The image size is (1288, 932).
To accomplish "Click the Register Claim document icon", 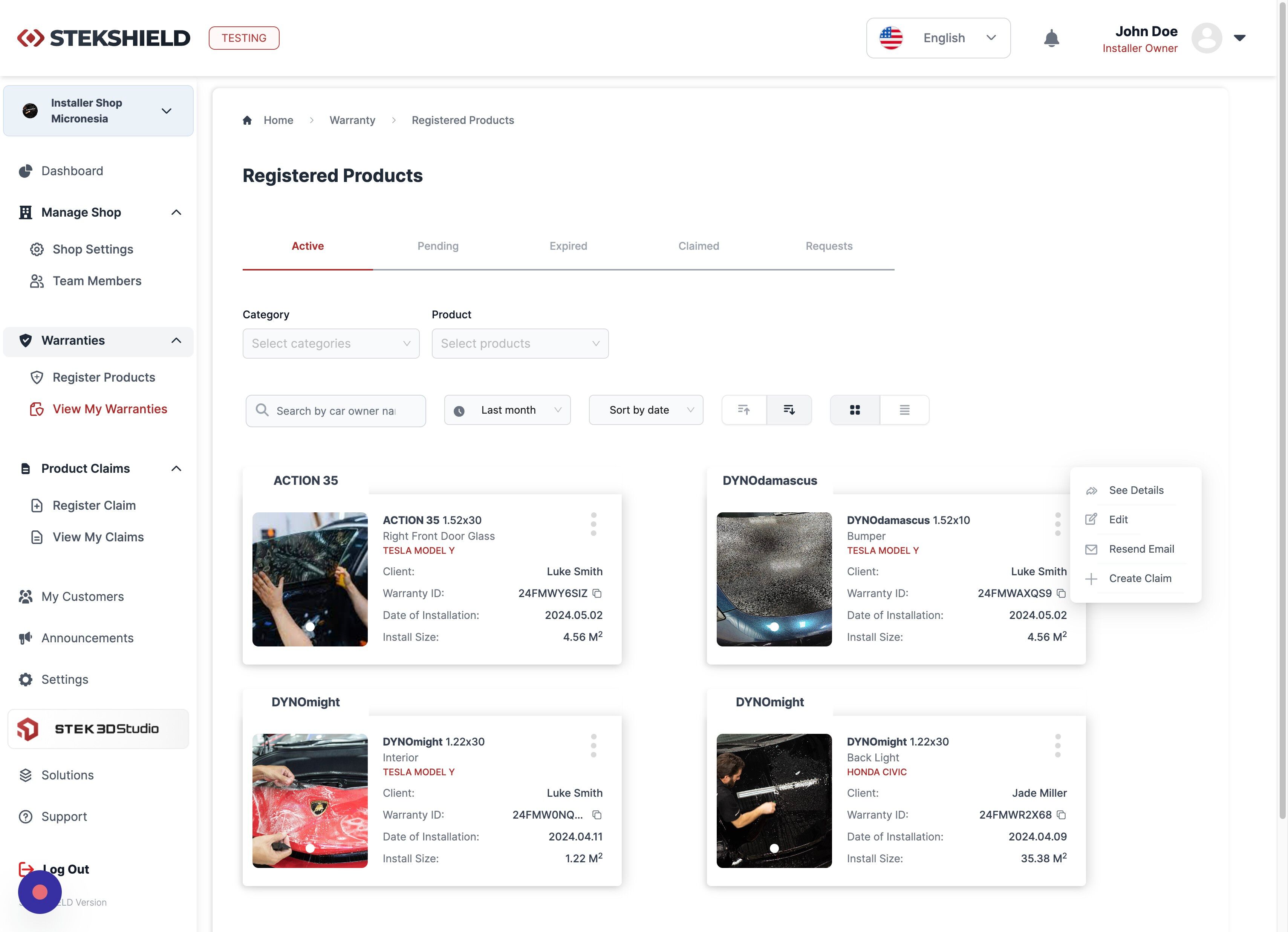I will click(37, 505).
